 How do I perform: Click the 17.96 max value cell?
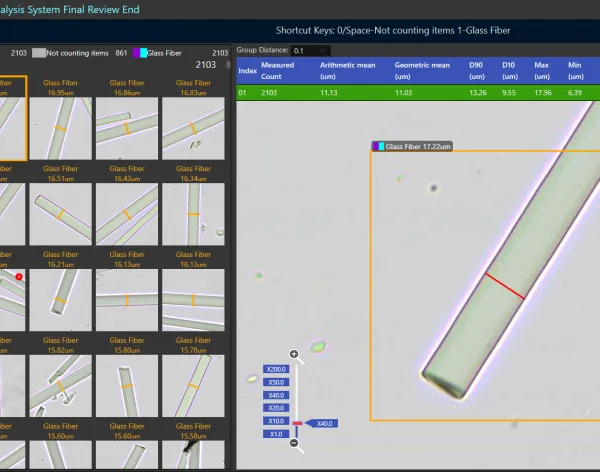(543, 93)
